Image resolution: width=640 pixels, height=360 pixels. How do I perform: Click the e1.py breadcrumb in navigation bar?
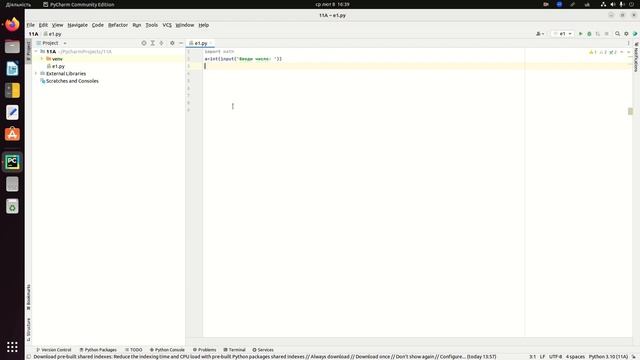coord(53,34)
